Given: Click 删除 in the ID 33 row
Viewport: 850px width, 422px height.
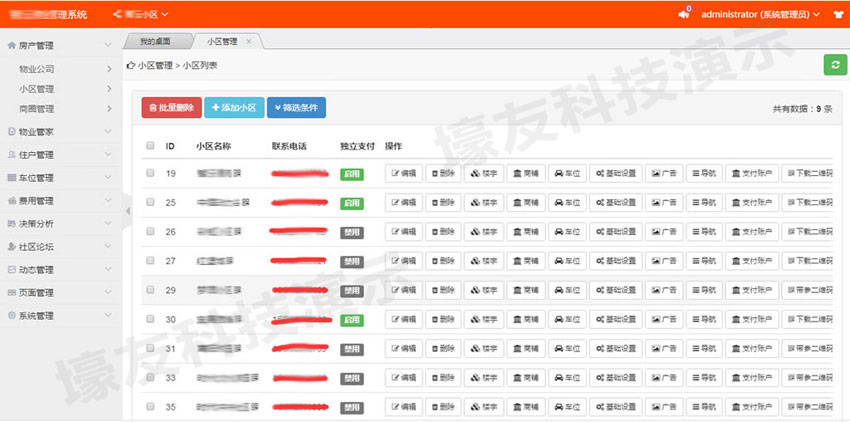Looking at the screenshot, I should point(443,378).
